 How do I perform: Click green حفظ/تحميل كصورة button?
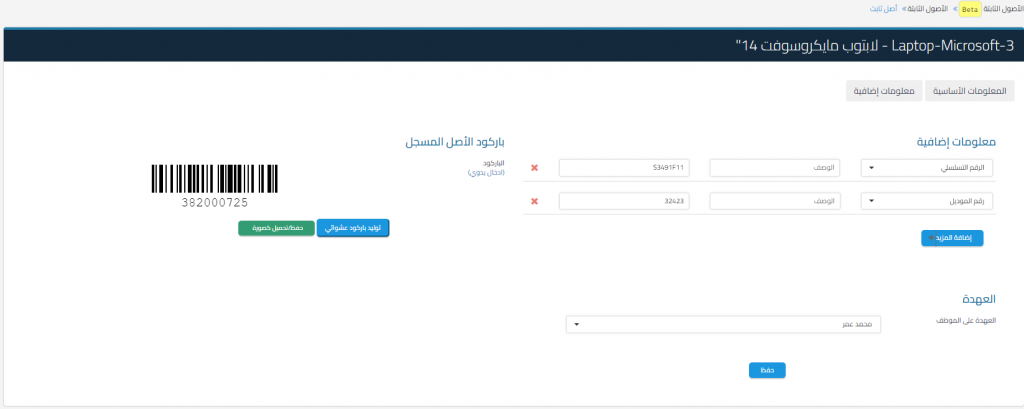pos(277,228)
